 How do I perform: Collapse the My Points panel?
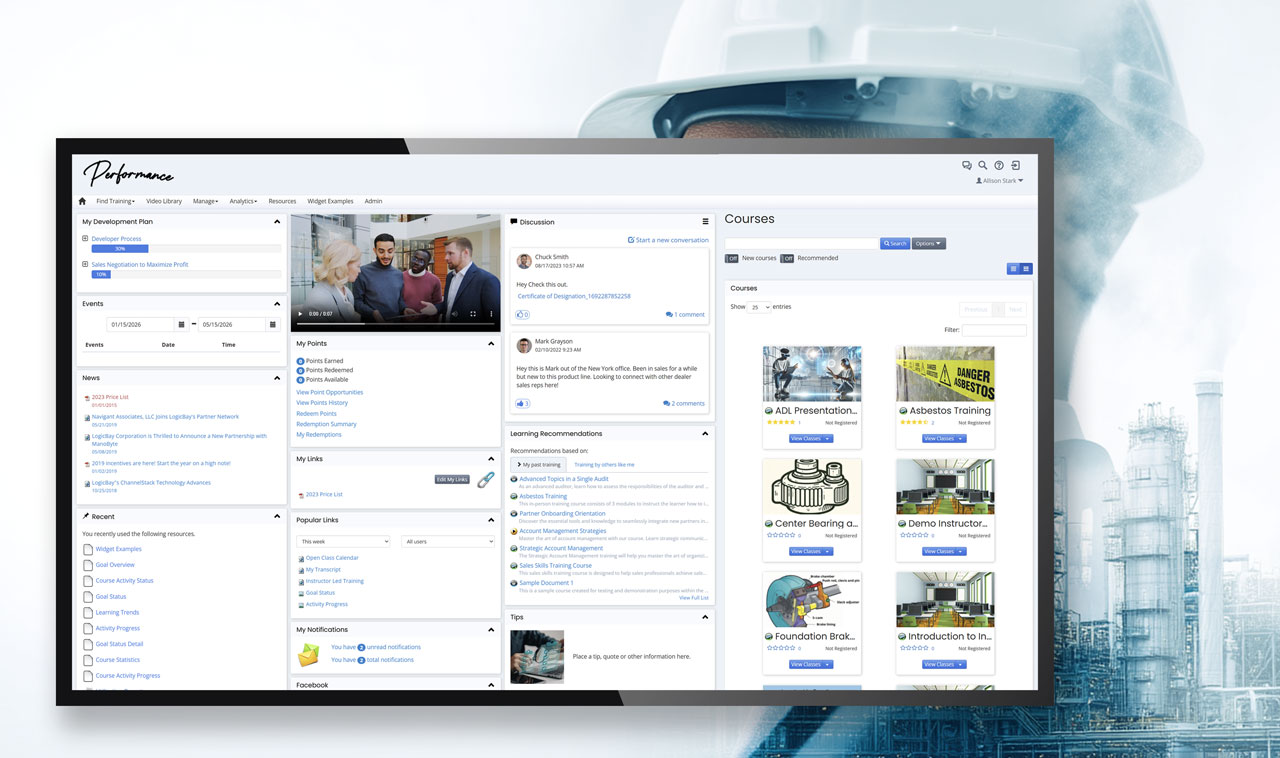click(x=491, y=344)
